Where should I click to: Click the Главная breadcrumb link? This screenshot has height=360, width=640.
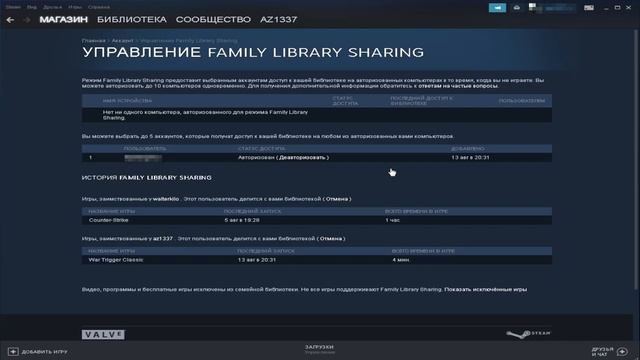coord(93,40)
